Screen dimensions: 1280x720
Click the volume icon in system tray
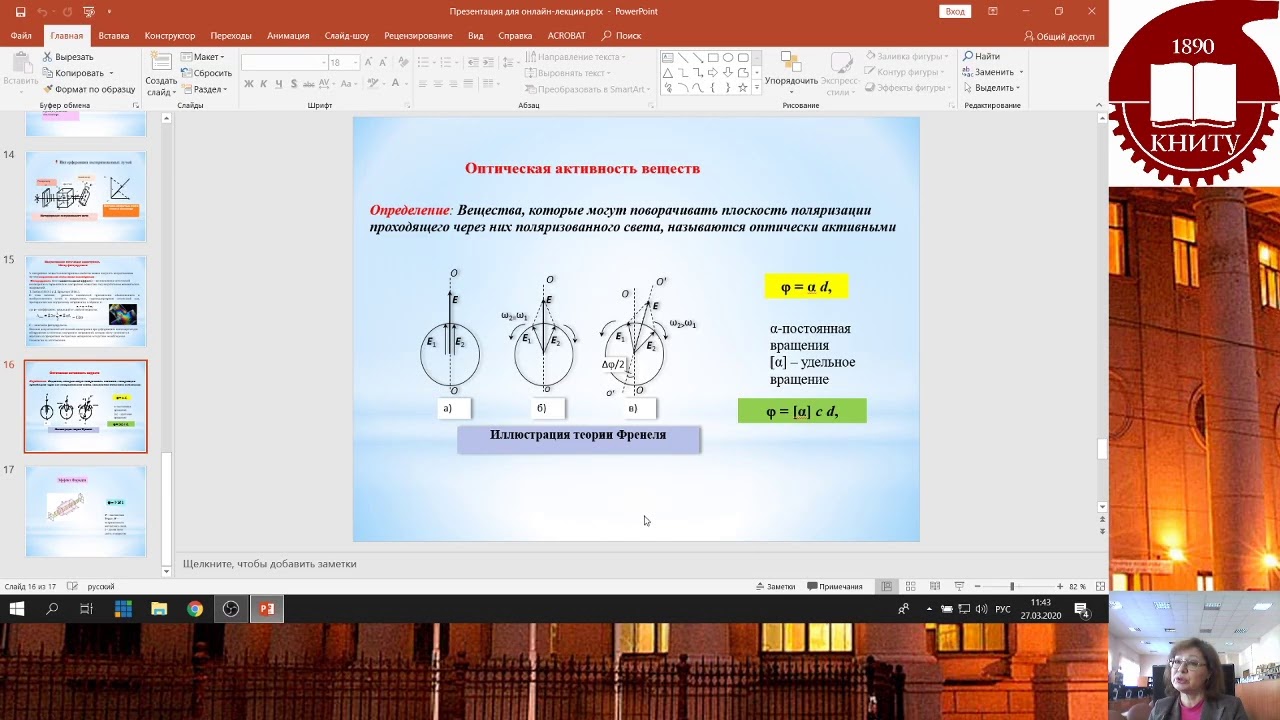(981, 609)
